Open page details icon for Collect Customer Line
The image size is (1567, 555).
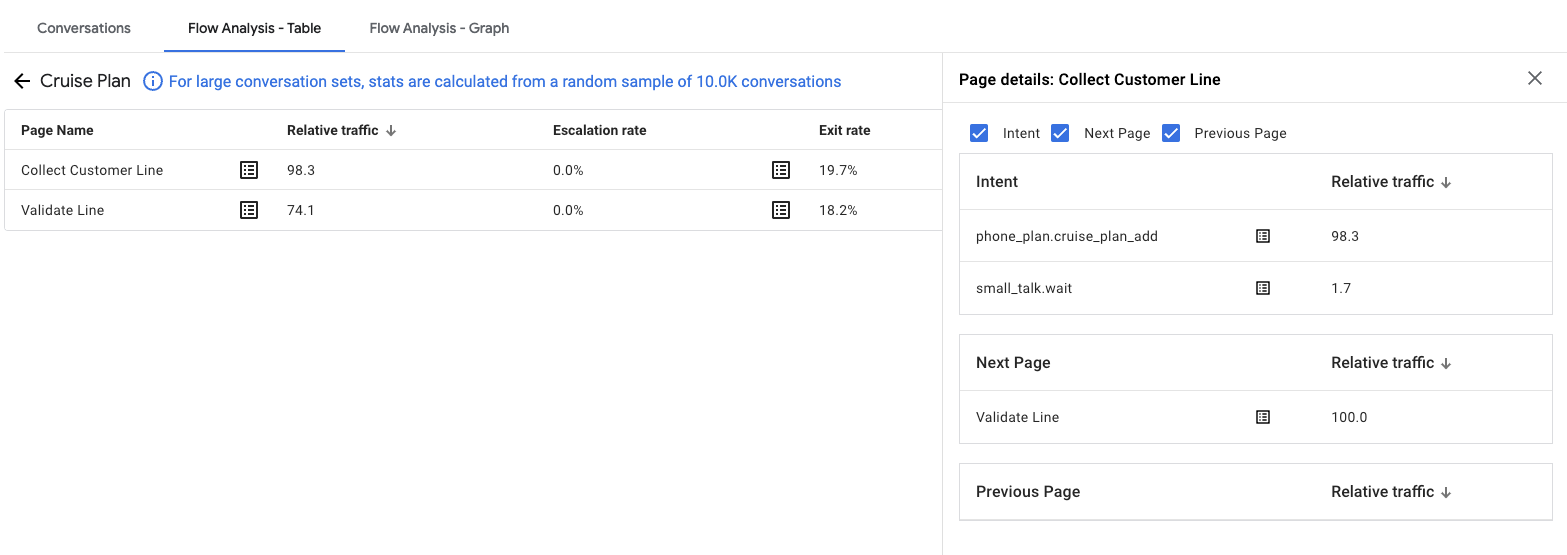click(249, 170)
